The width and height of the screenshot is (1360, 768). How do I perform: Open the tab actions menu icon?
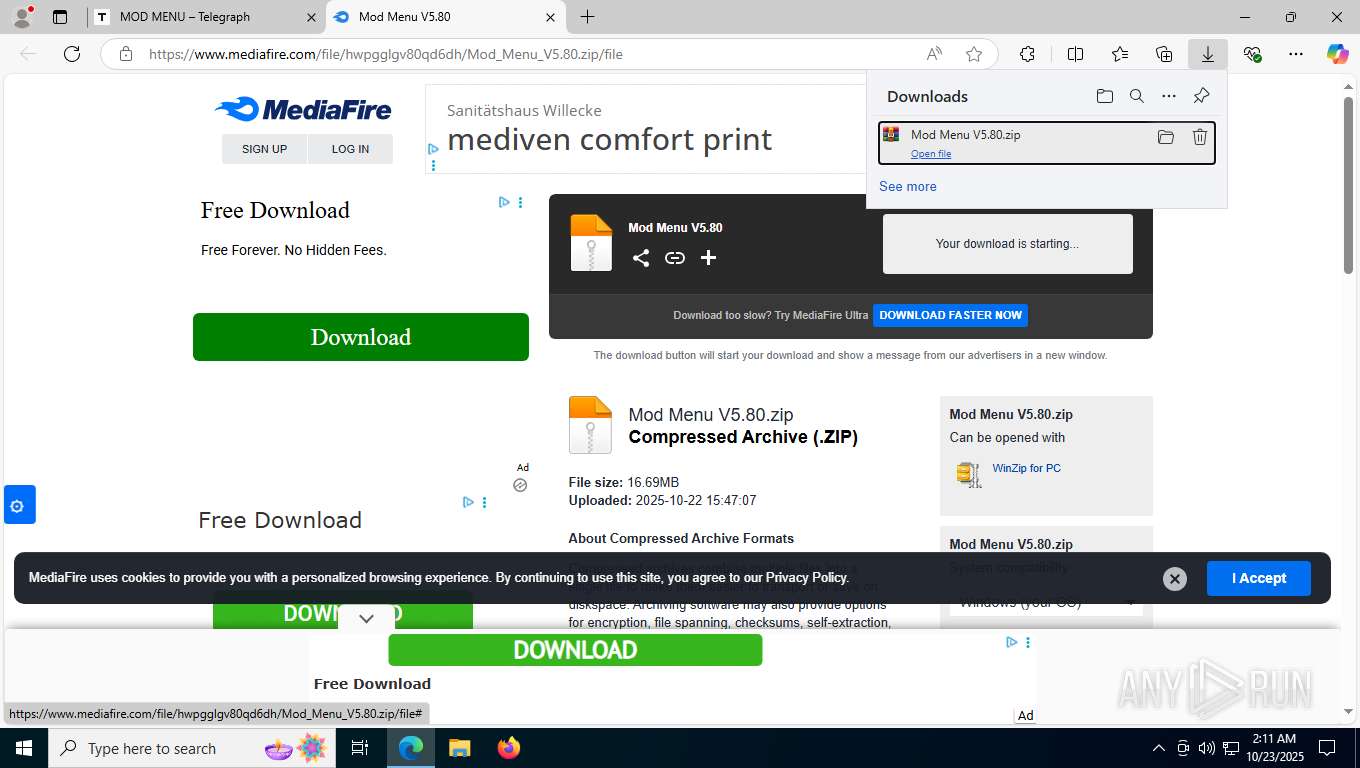coord(60,17)
